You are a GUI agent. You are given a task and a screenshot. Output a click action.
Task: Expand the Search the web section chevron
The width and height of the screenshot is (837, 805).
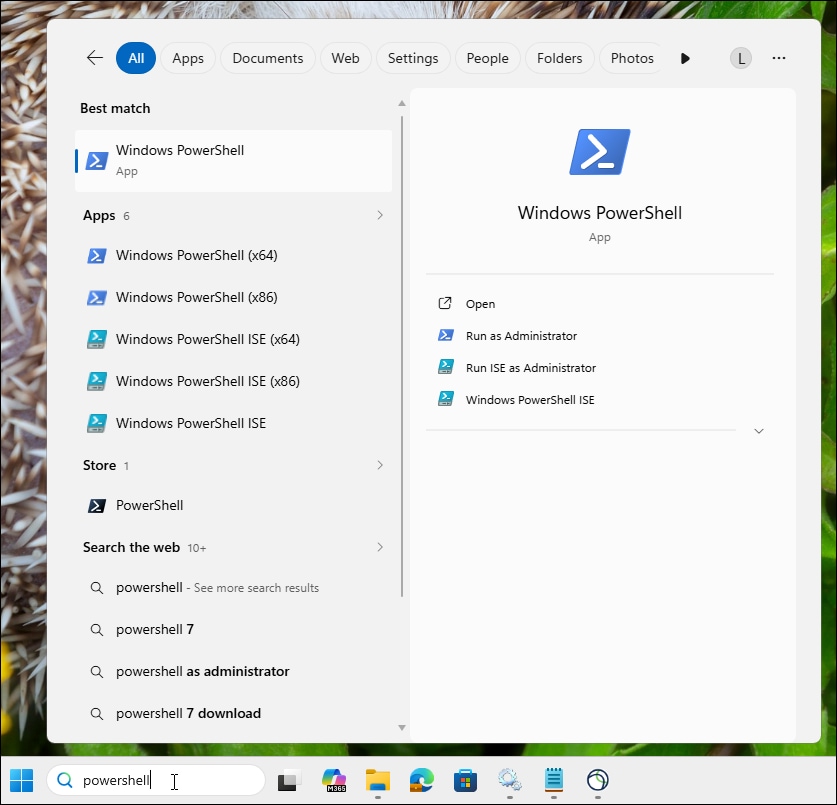pos(380,547)
